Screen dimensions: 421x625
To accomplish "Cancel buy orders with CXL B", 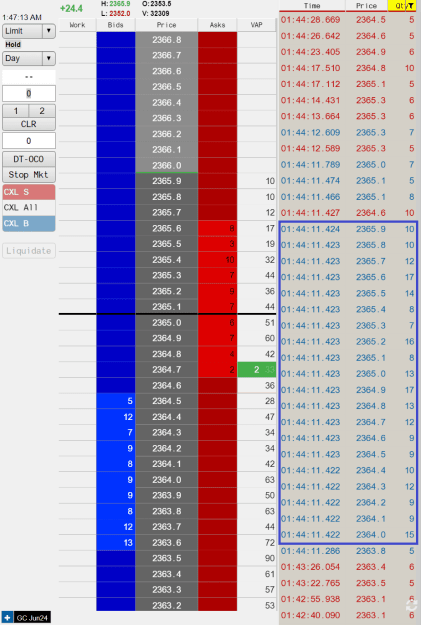I will 29,223.
